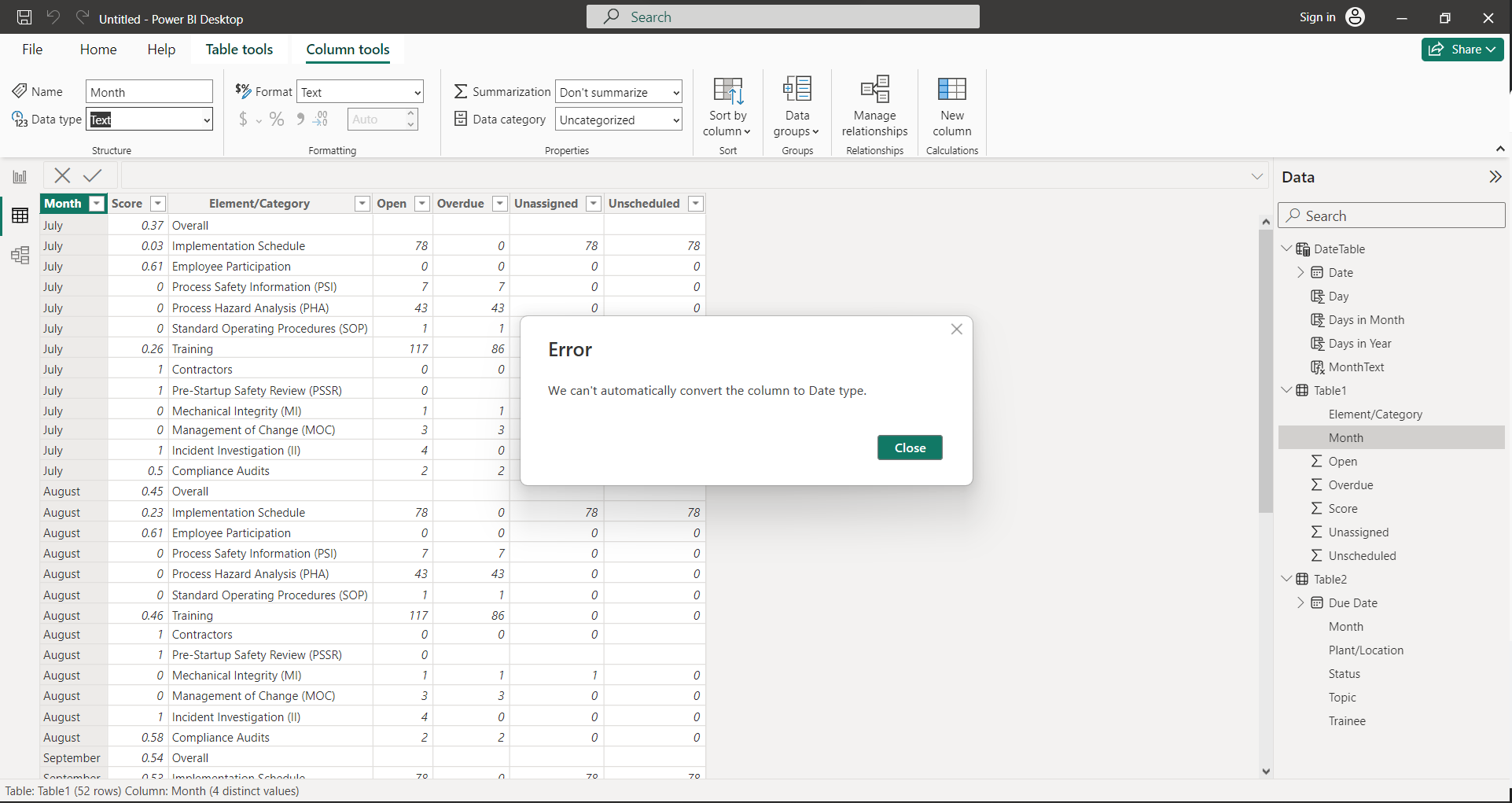The image size is (1512, 803).
Task: Select the Column tools tab
Action: 348,50
